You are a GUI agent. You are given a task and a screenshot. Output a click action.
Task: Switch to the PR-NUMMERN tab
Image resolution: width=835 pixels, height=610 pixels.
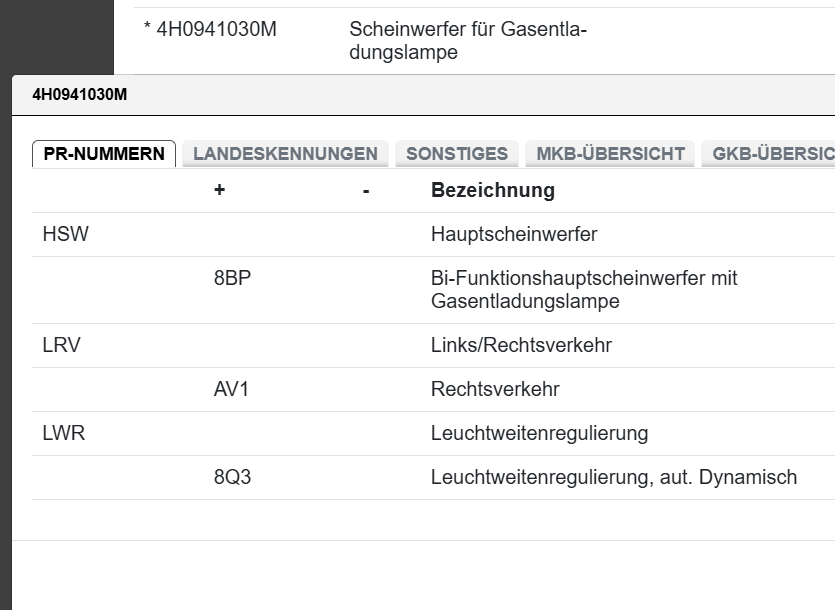click(103, 153)
